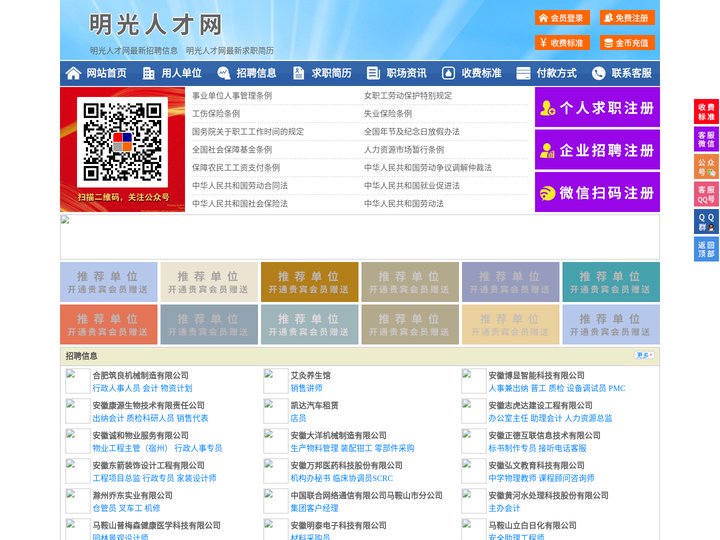Click the card icon beside 付款方式

coord(523,73)
